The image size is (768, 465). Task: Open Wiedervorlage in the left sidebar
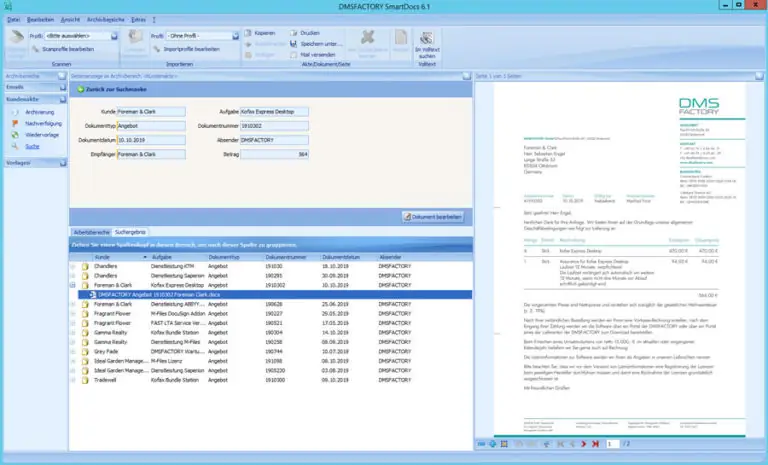point(42,134)
